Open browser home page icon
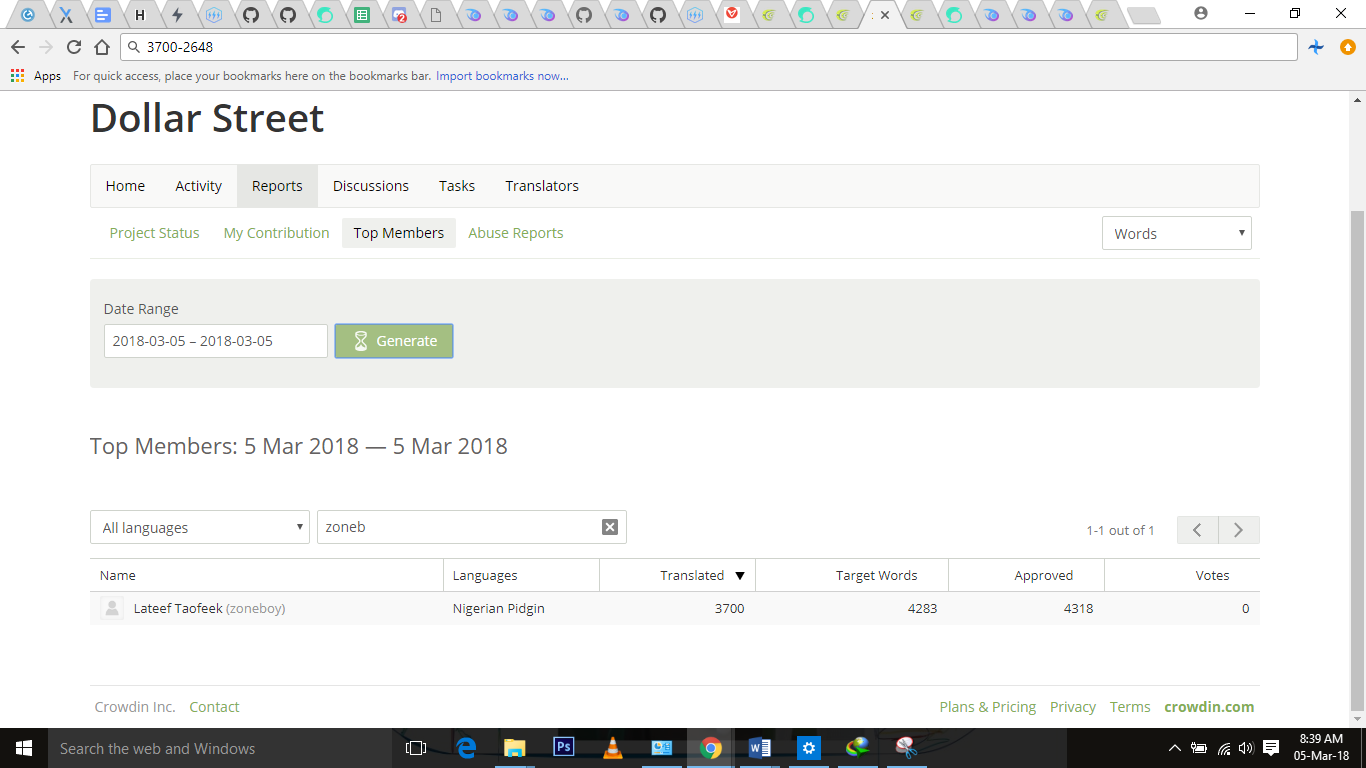The height and width of the screenshot is (768, 1366). 101,47
